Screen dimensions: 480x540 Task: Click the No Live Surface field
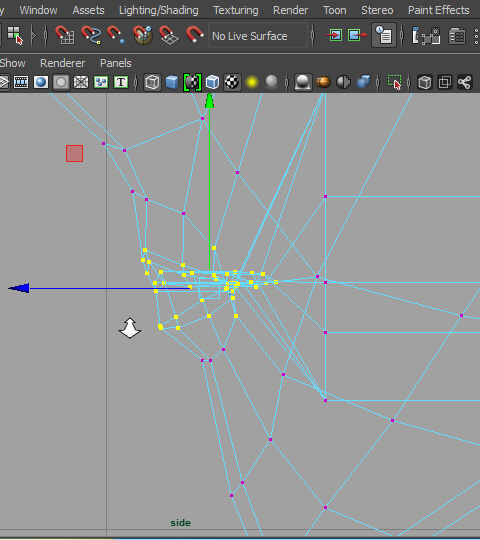(258, 35)
